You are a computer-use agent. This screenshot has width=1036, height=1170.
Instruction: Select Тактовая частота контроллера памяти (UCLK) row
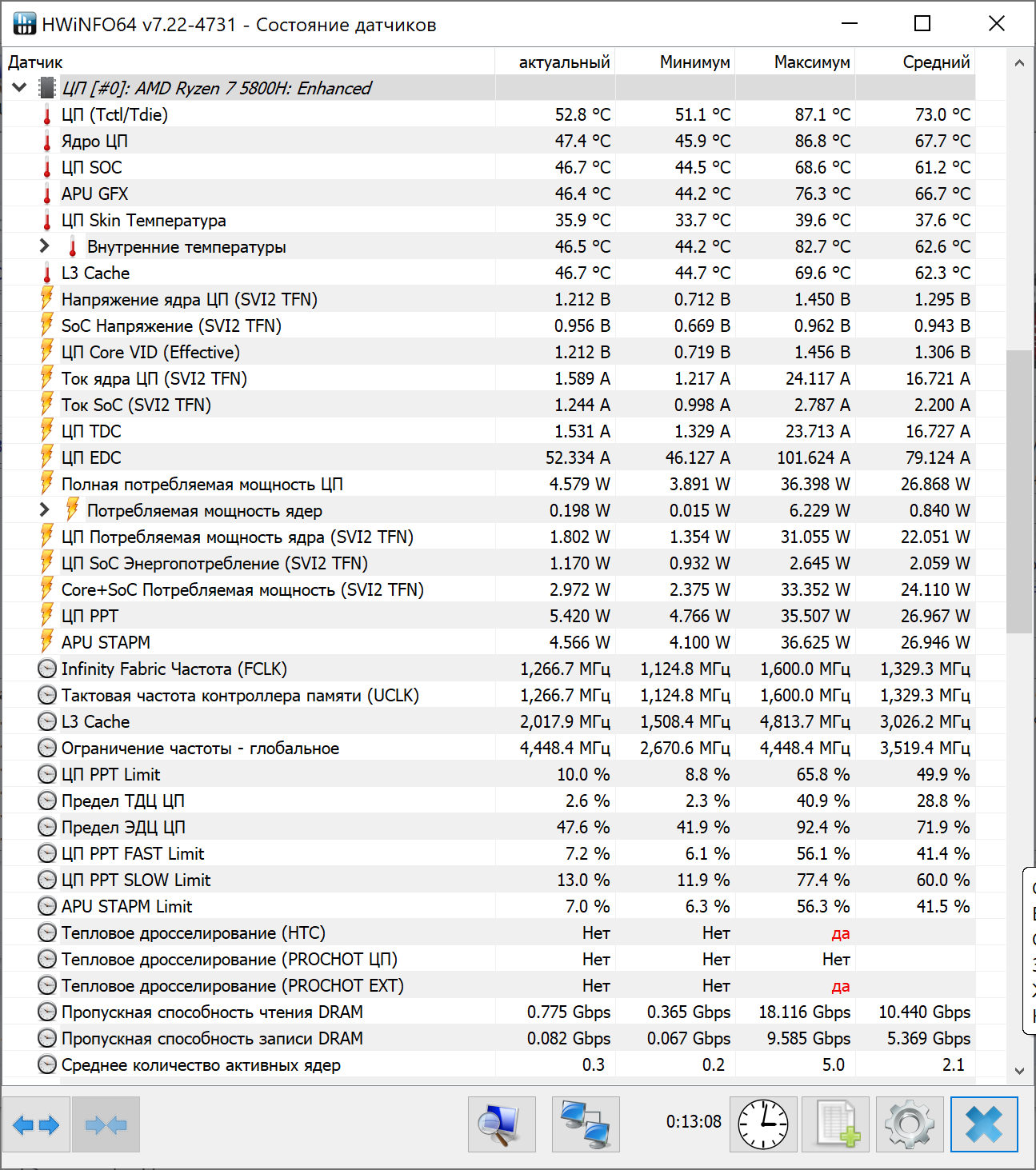coord(489,695)
